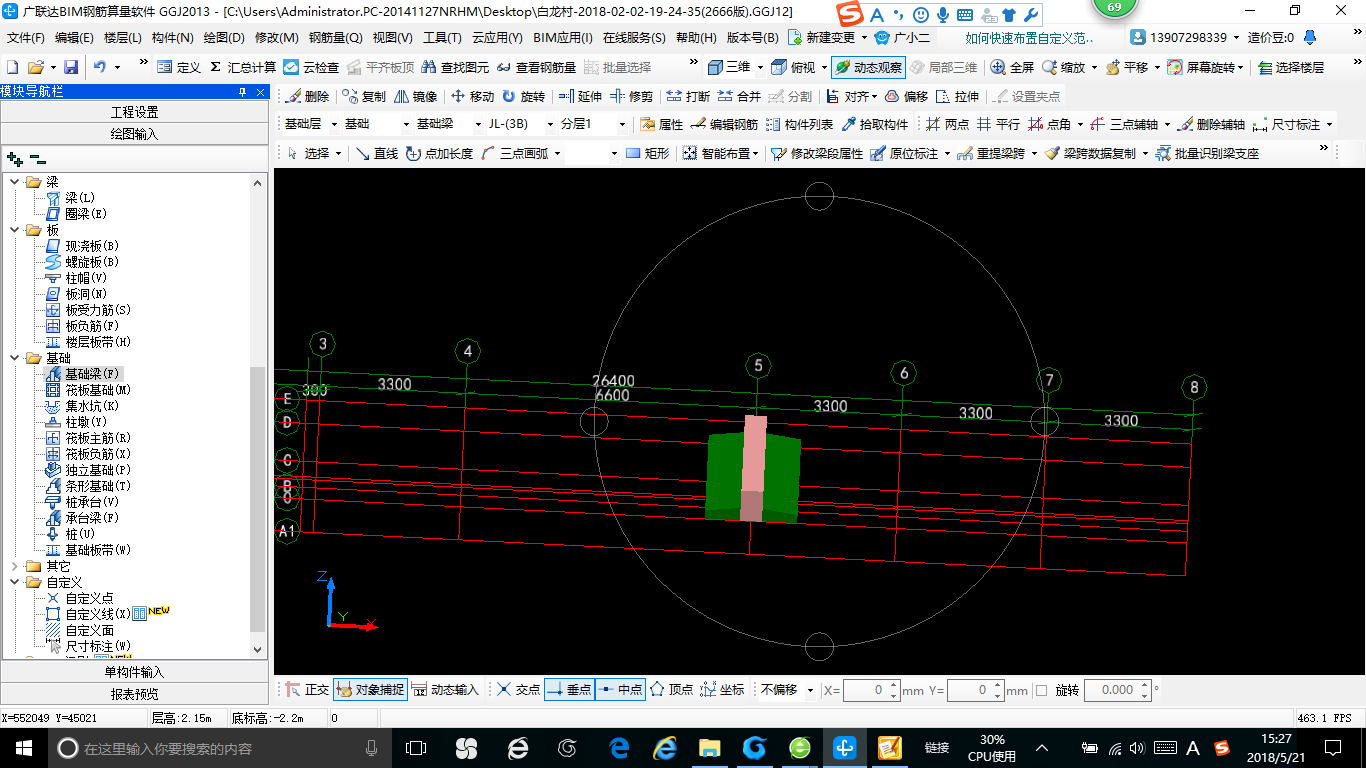The height and width of the screenshot is (768, 1366).
Task: Click 批量识别梁支座 tool
Action: pyautogui.click(x=1207, y=153)
